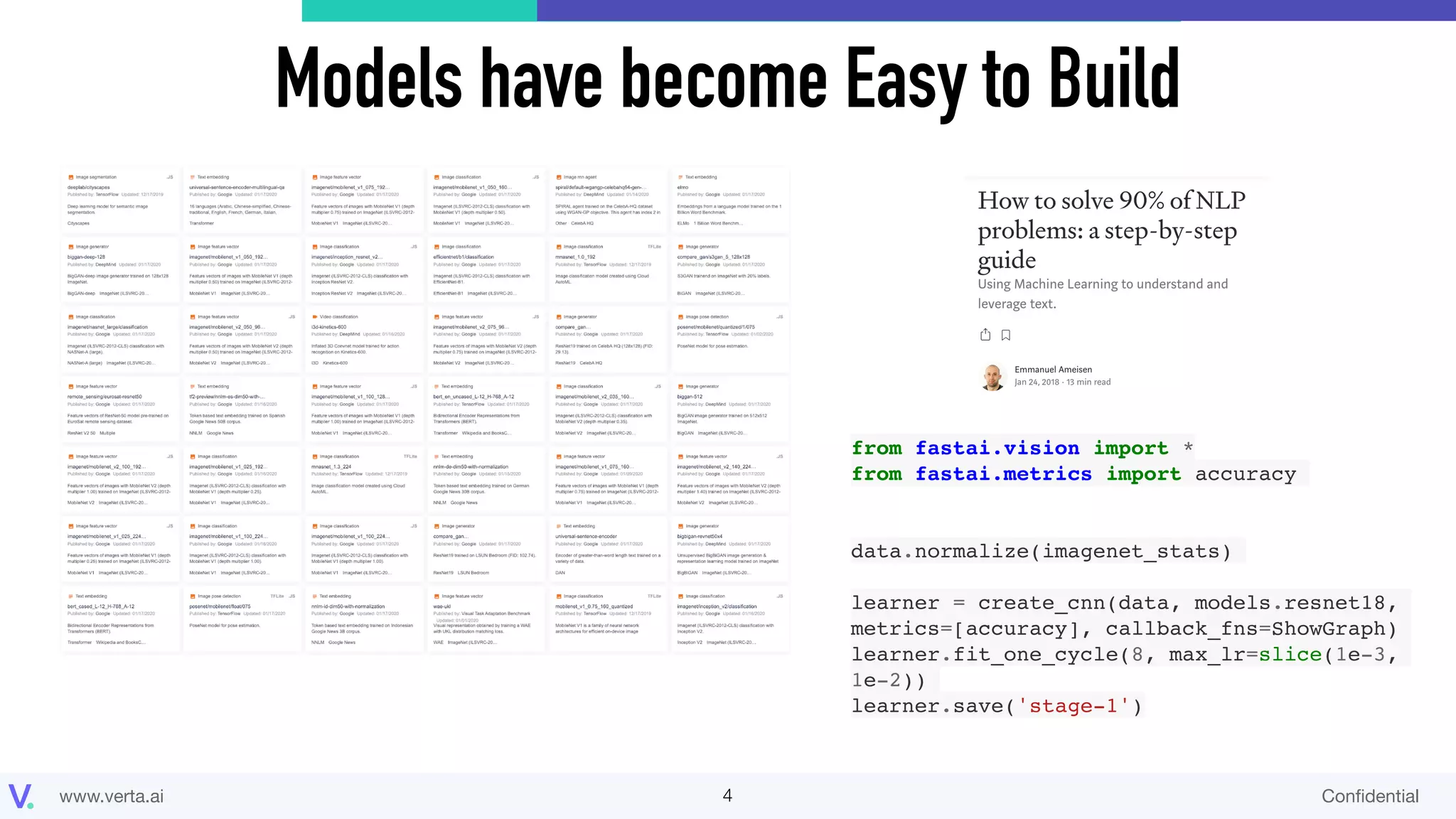Click the 'Published by: Visual Task Adaptation Benchmark' text
The image size is (1456, 819).
point(482,614)
